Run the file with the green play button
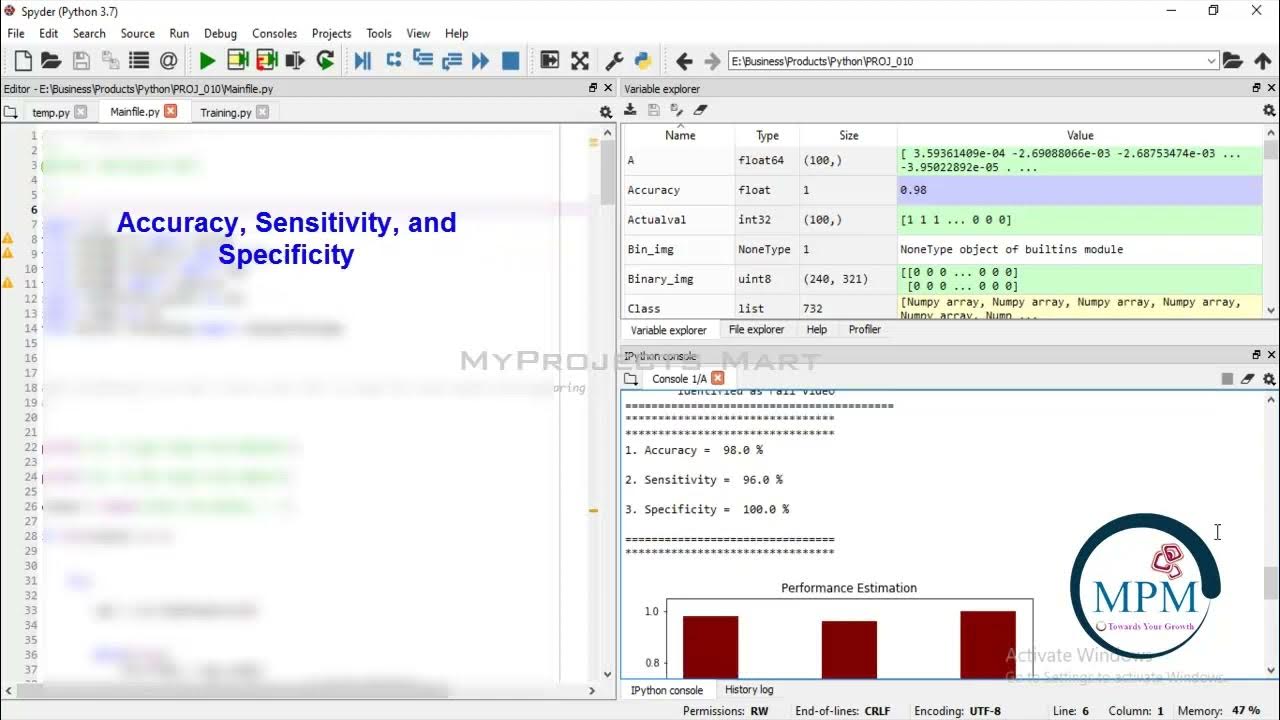 pos(207,61)
